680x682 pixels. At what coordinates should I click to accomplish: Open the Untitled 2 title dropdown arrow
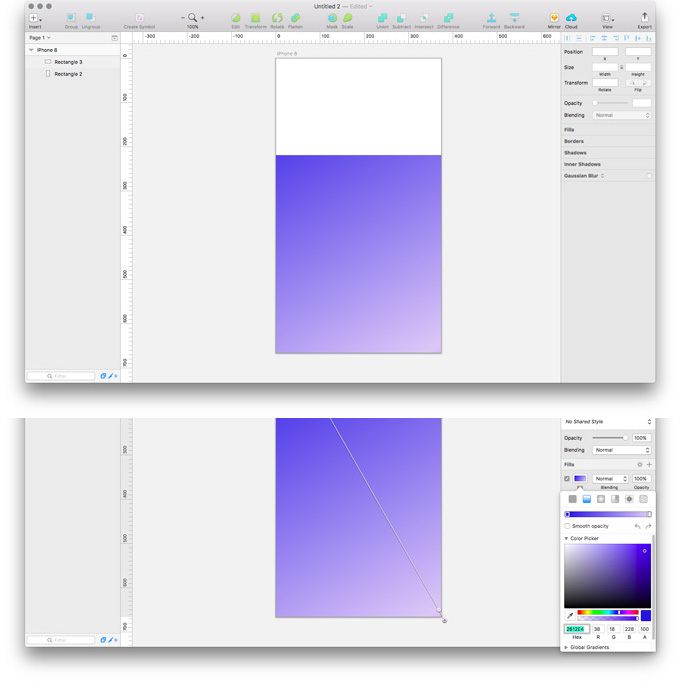coord(371,7)
